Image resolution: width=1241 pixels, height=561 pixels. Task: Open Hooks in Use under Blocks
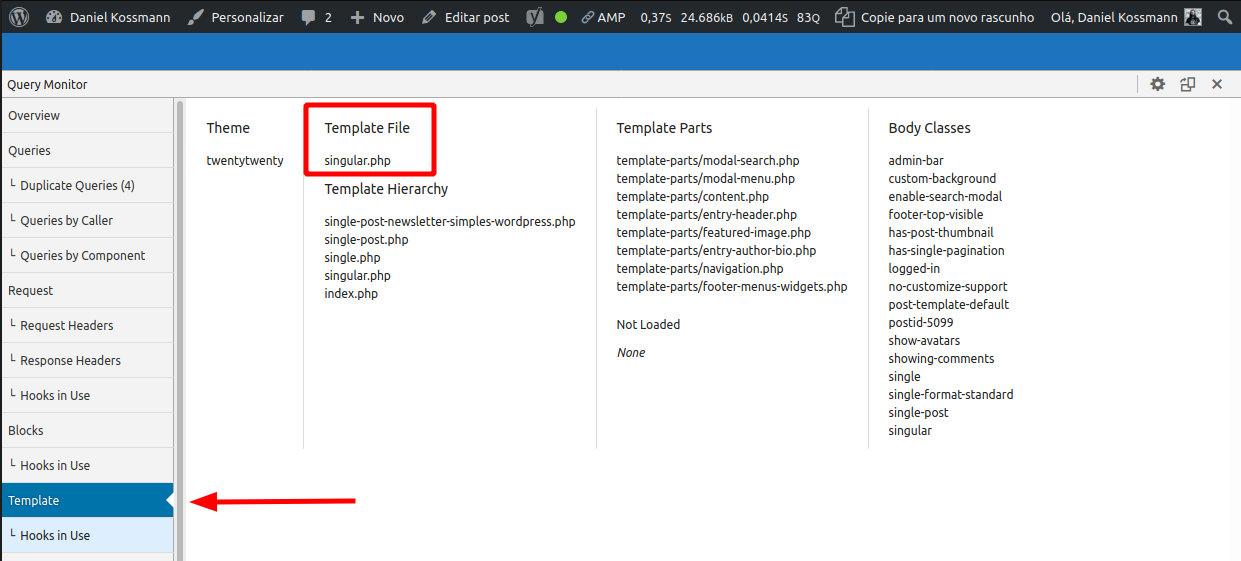point(86,466)
